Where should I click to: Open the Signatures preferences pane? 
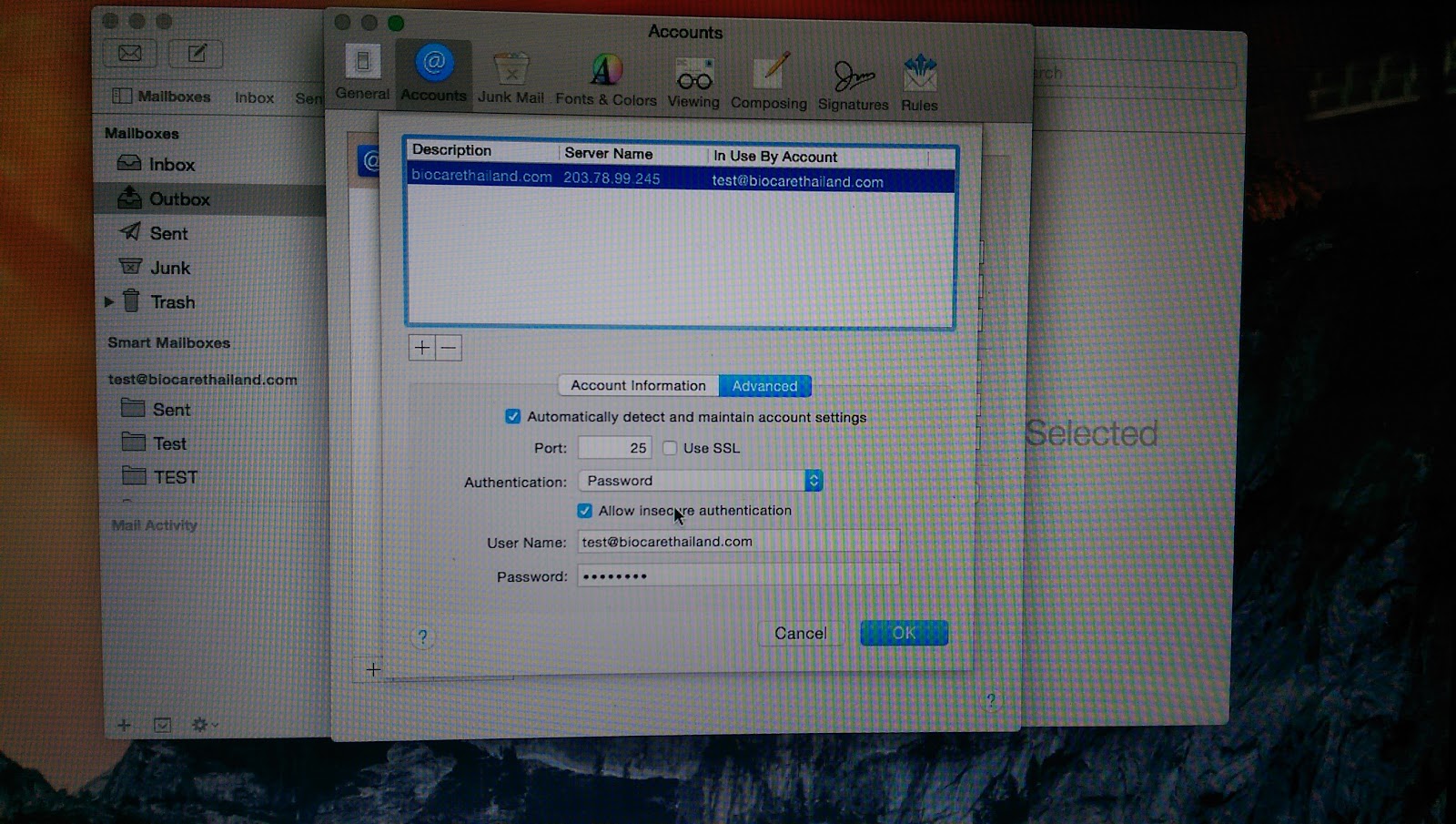tap(853, 84)
